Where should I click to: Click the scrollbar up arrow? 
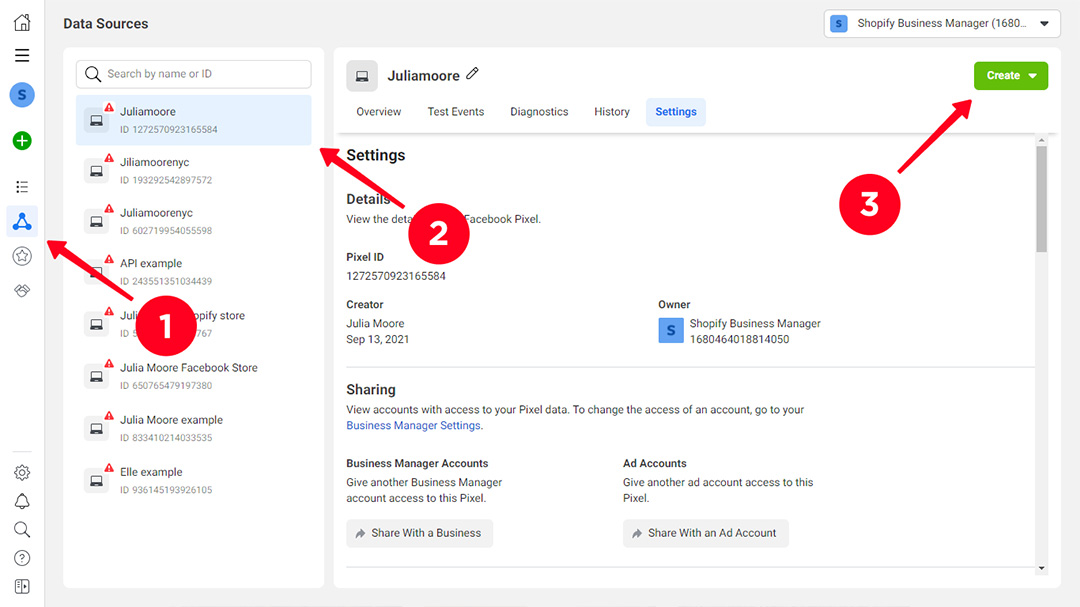click(x=1041, y=141)
